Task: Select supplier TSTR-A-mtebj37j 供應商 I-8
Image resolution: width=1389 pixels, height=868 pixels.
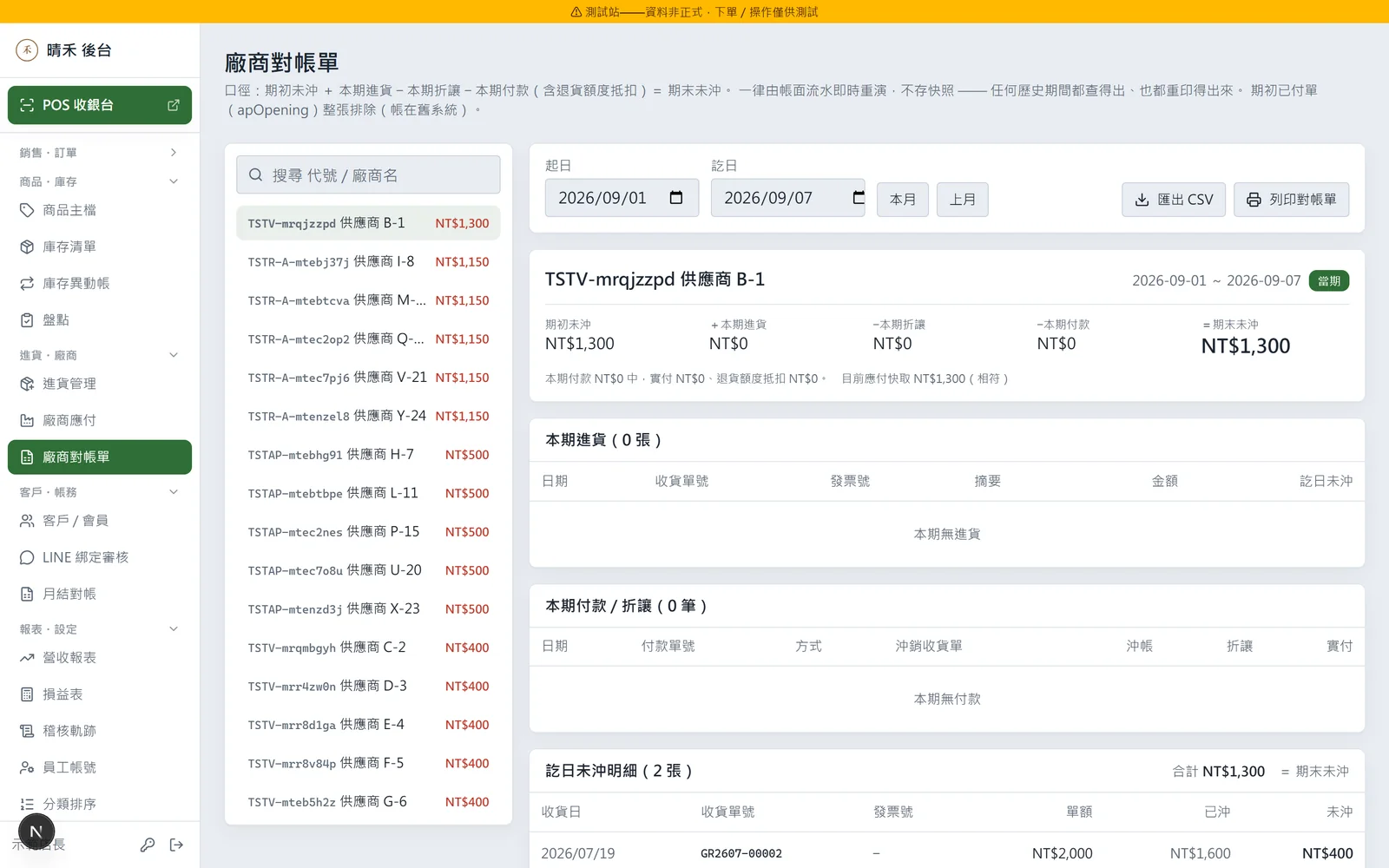Action: 368,261
